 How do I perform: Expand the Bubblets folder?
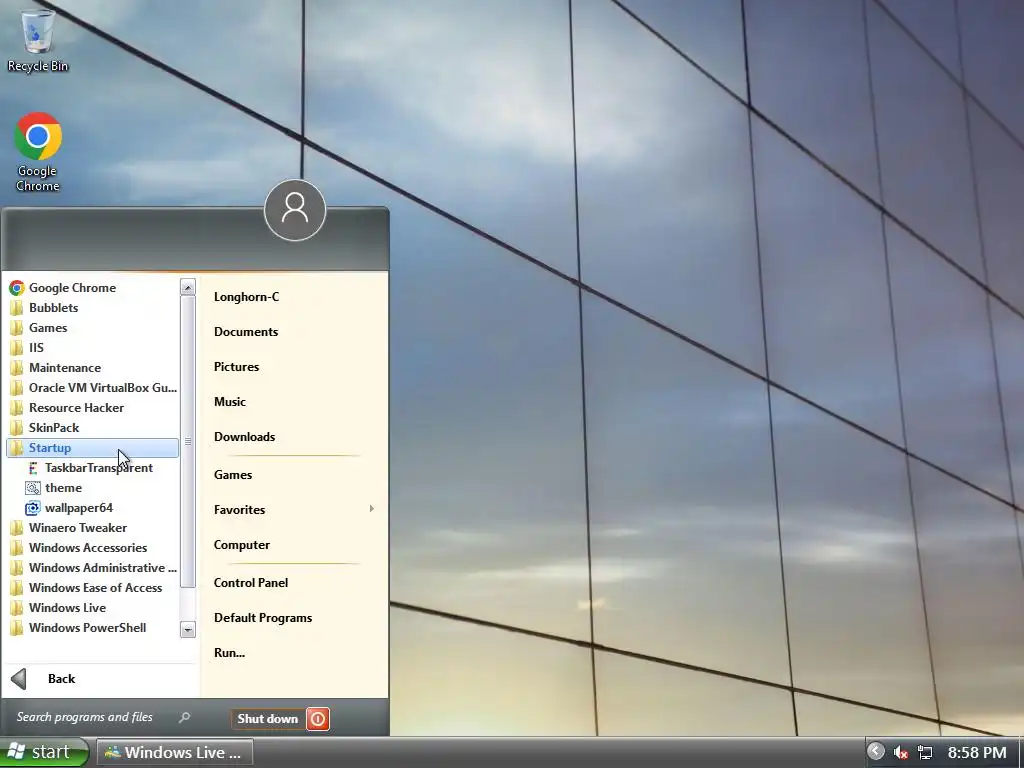(92, 308)
